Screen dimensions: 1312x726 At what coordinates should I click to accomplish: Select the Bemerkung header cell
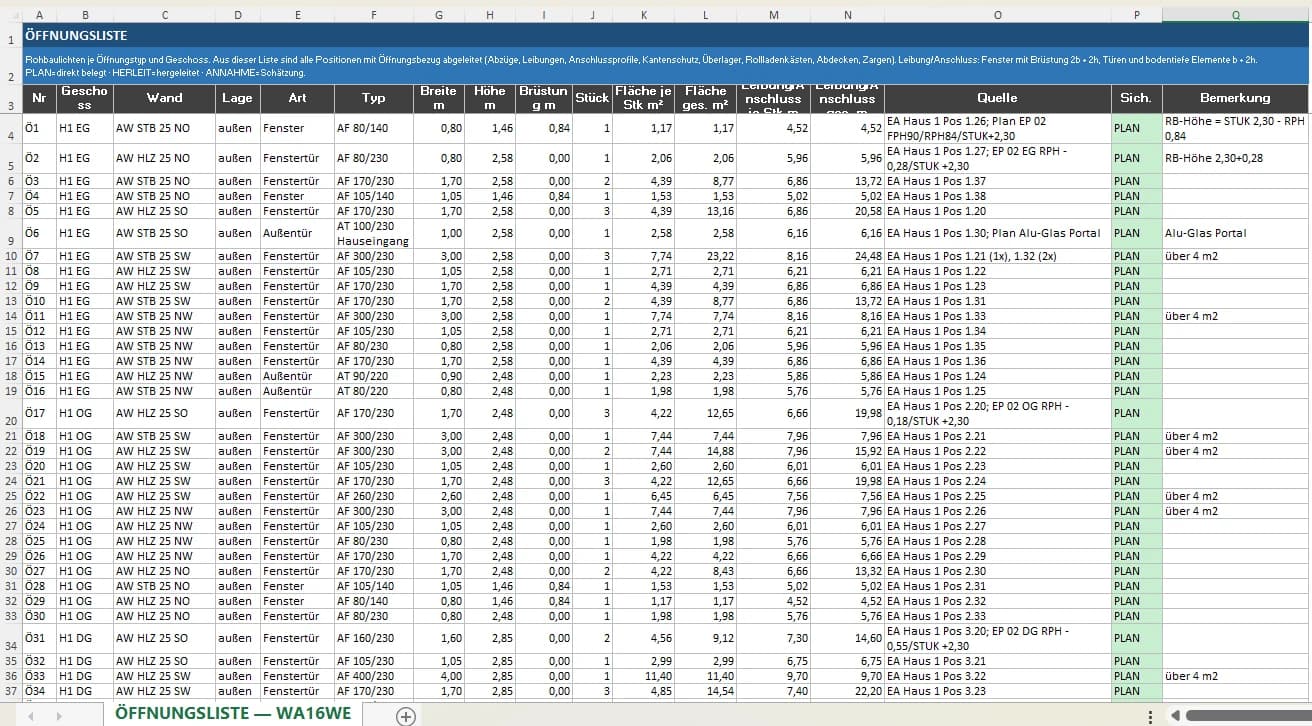1235,98
